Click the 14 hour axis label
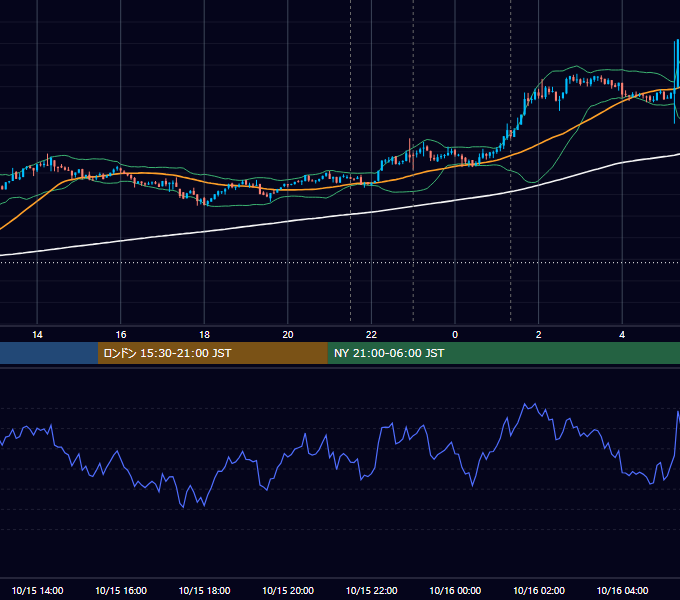 (x=37, y=335)
